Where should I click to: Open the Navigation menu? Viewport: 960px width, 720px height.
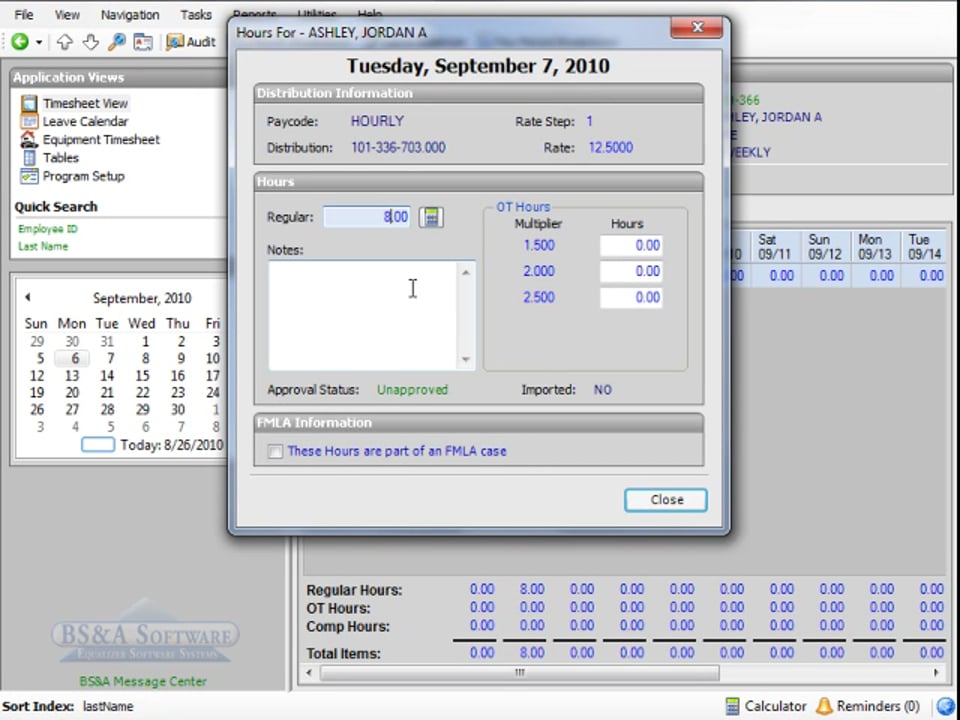[x=130, y=15]
